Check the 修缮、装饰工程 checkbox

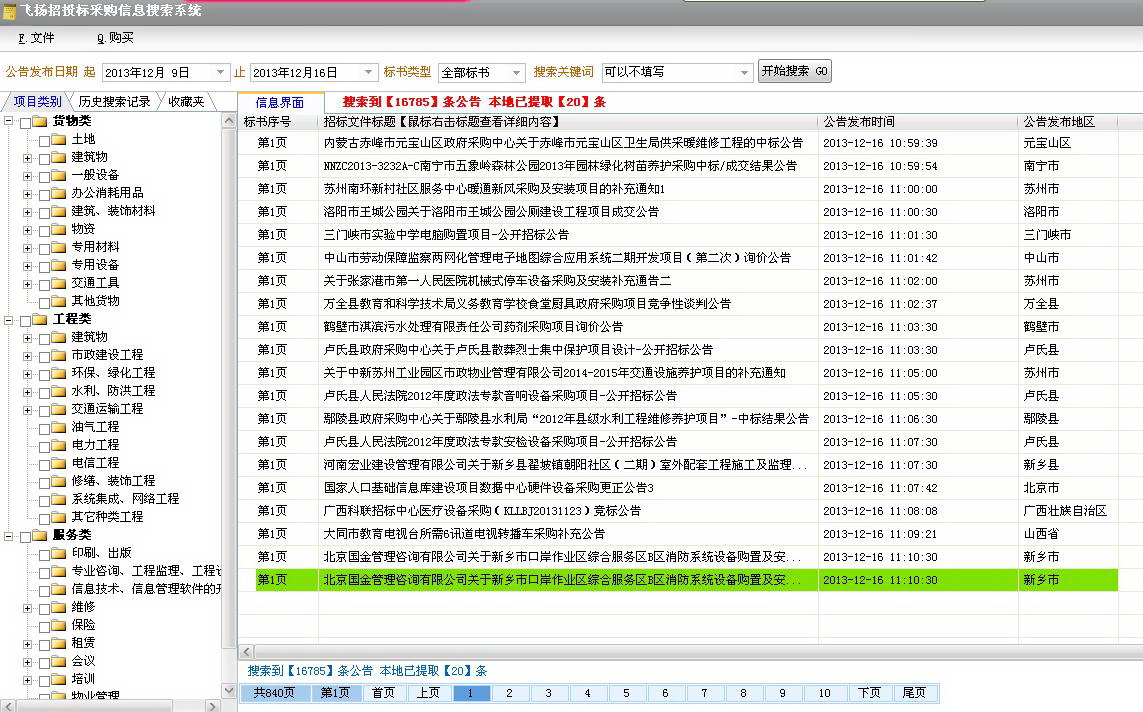pos(44,482)
